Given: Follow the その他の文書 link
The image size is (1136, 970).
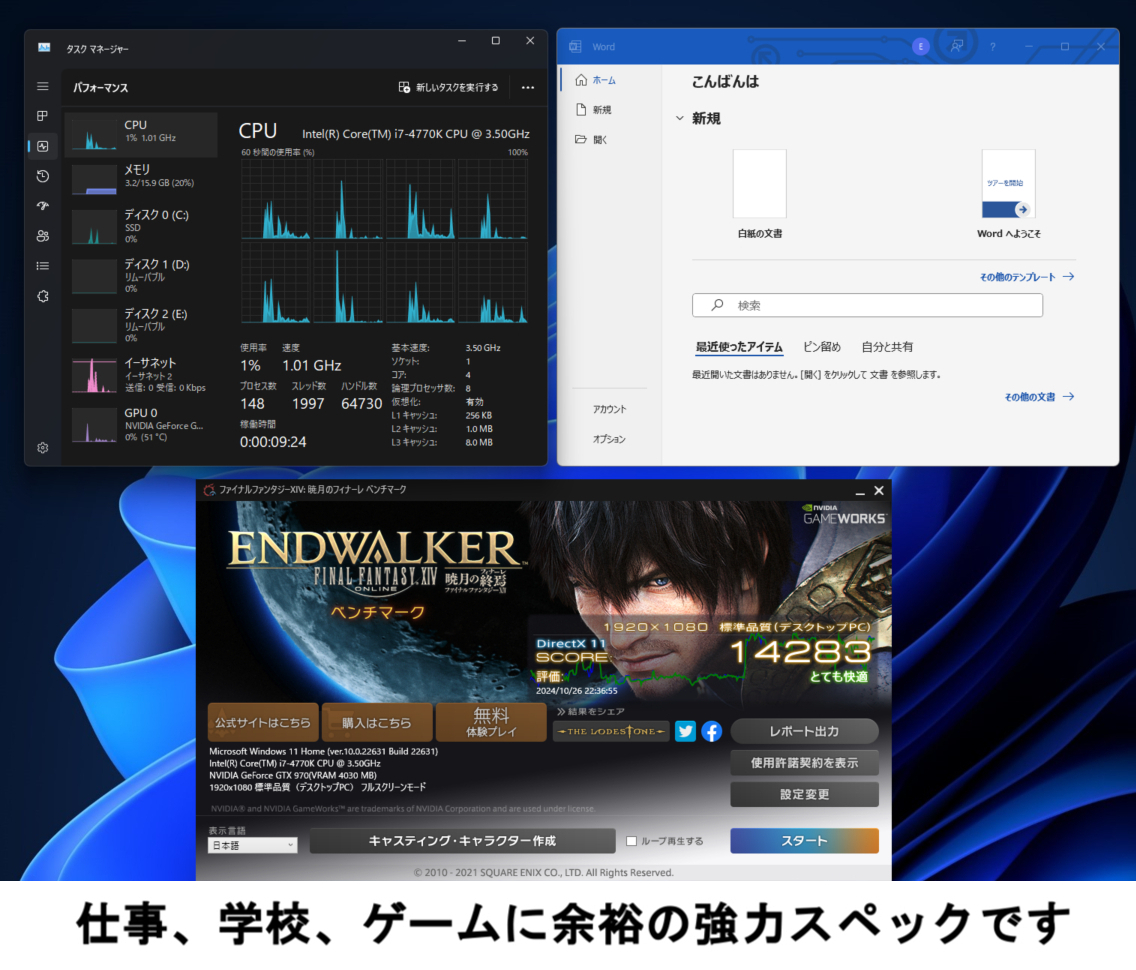Looking at the screenshot, I should tap(1039, 397).
